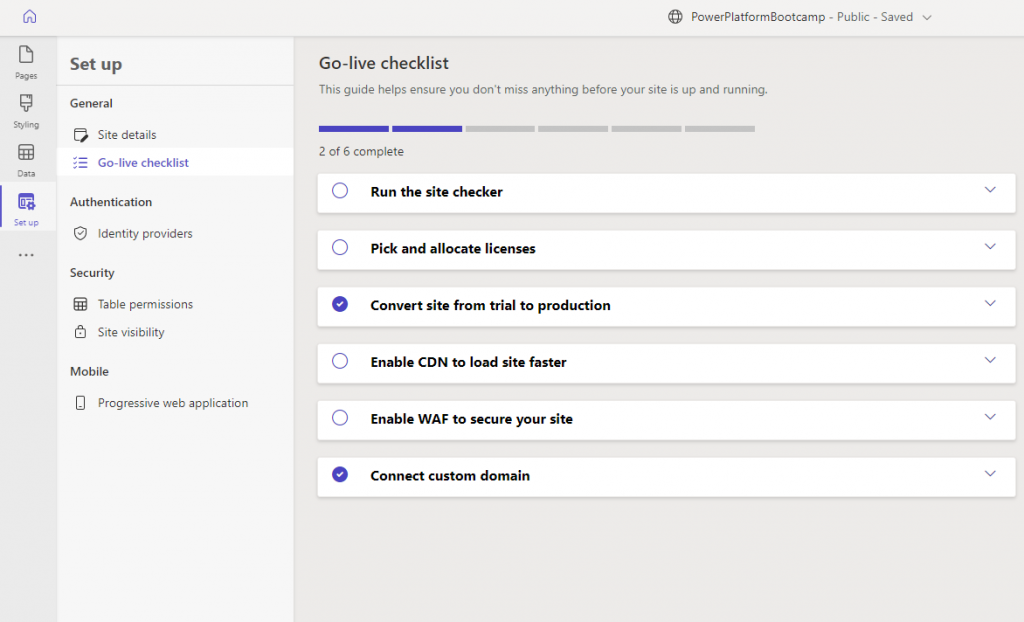Click first filled progress bar segment
Screen dimensions: 1024x622
point(353,129)
